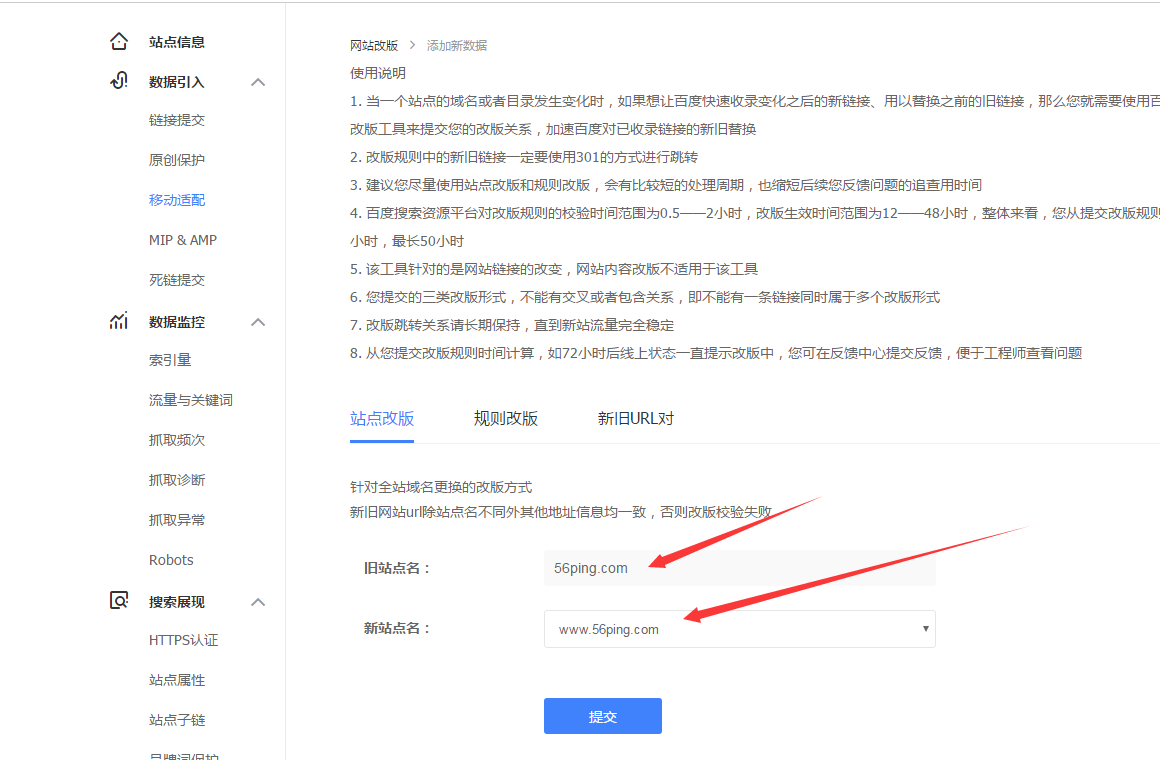
Task: Switch to the 规则改版 tab
Action: point(506,418)
